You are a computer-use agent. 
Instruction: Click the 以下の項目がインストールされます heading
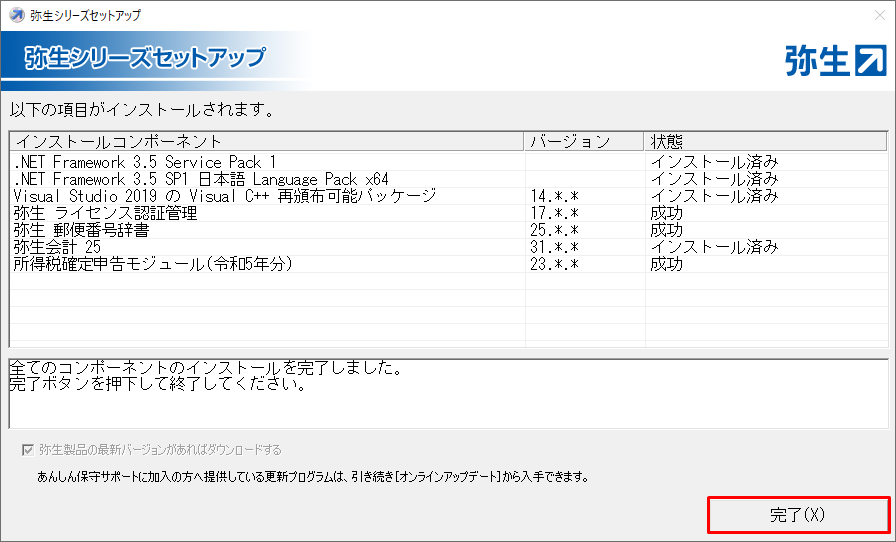(142, 109)
